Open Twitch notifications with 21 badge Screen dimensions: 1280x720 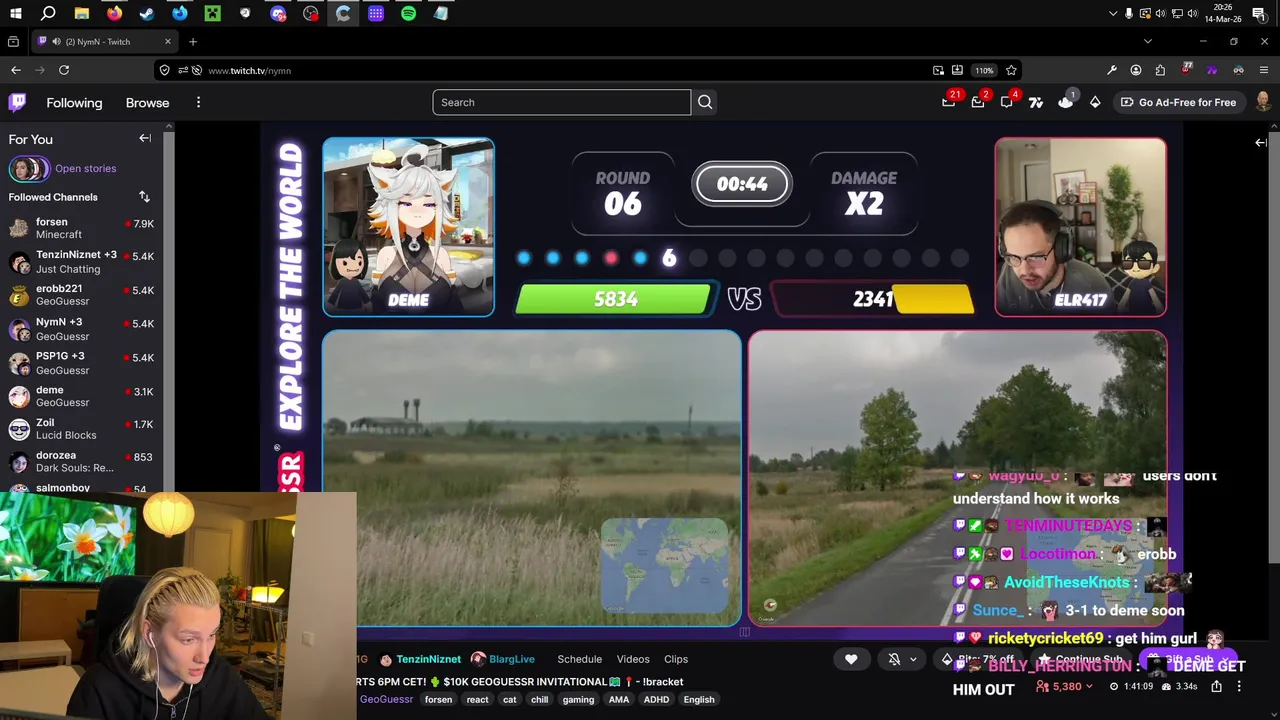pyautogui.click(x=948, y=102)
